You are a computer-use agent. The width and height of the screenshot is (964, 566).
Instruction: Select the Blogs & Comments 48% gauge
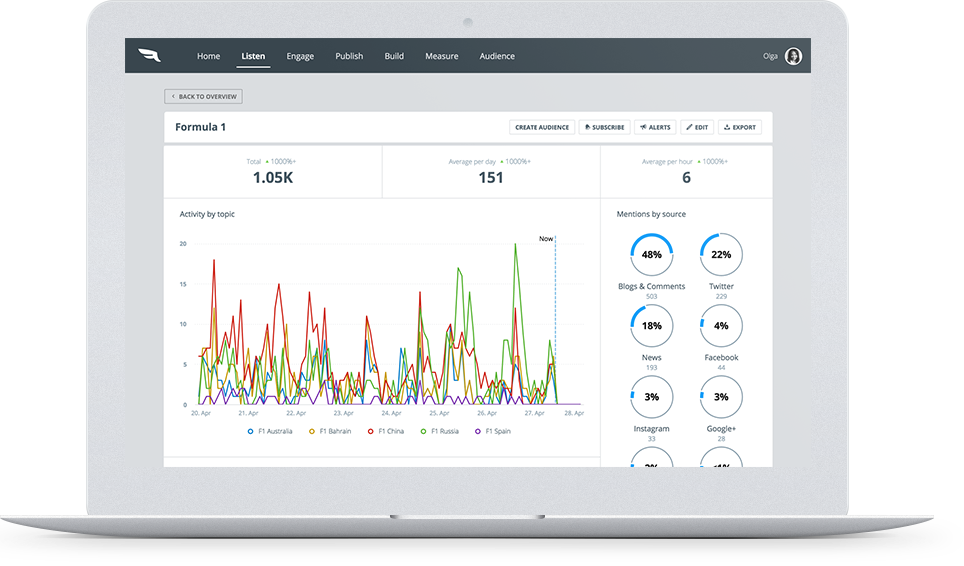click(x=652, y=254)
